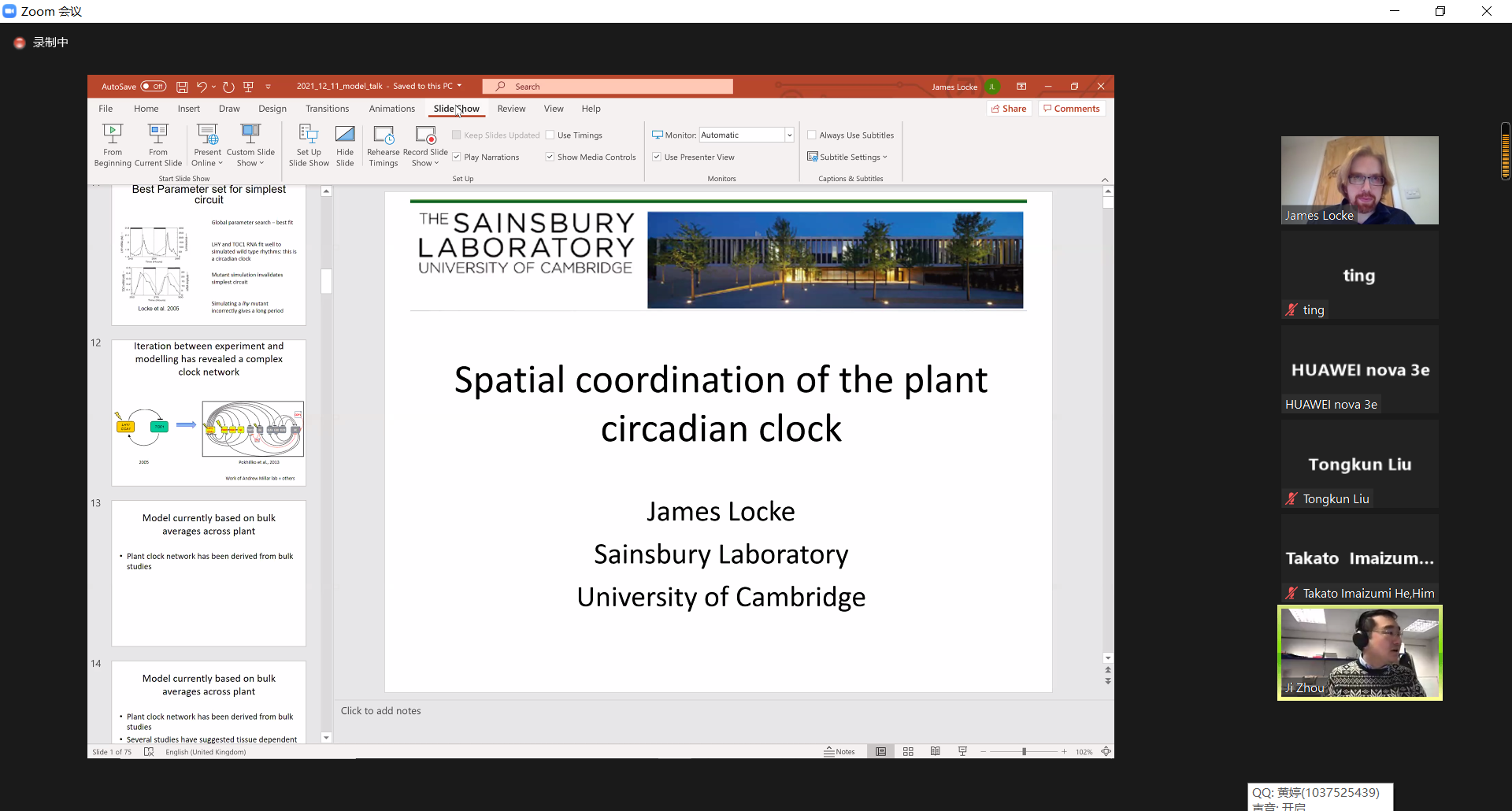The width and height of the screenshot is (1512, 811).
Task: Open the Monitor dropdown list
Action: coord(789,135)
